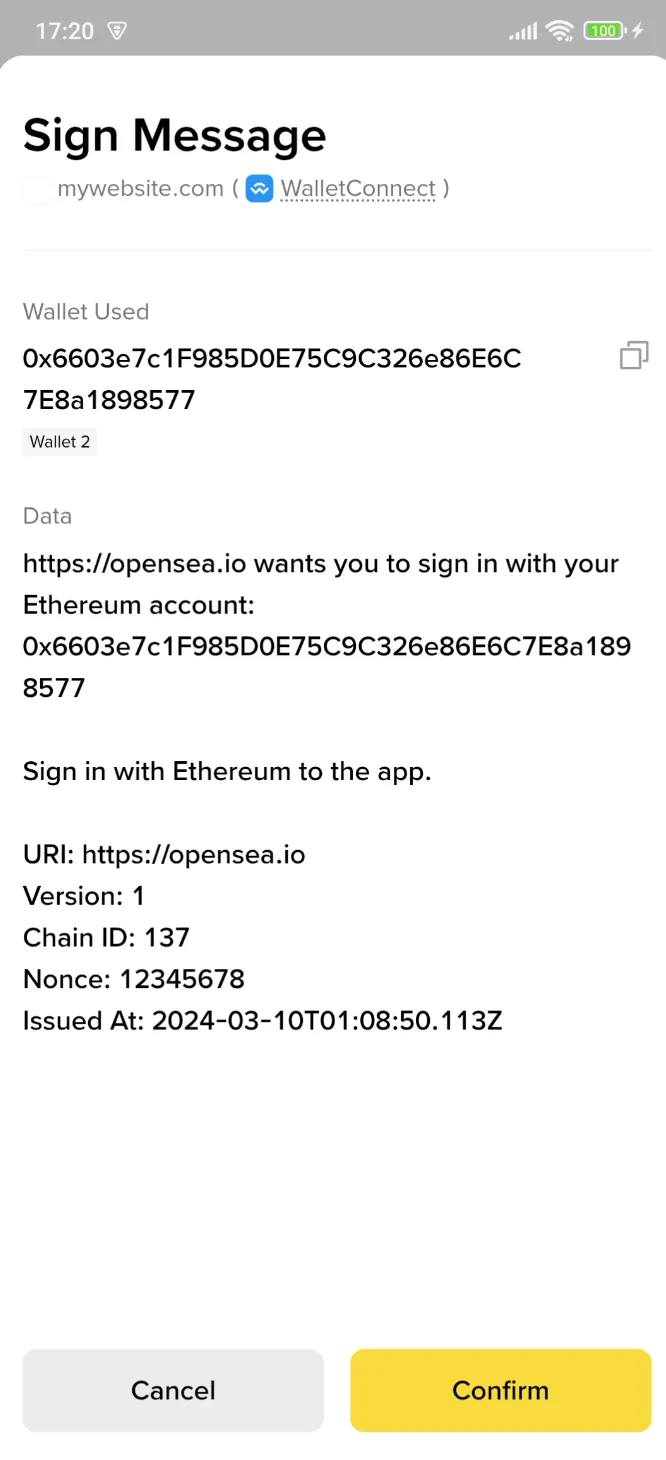666x1460 pixels.
Task: Click Cancel to reject the signature request
Action: coord(172,1390)
